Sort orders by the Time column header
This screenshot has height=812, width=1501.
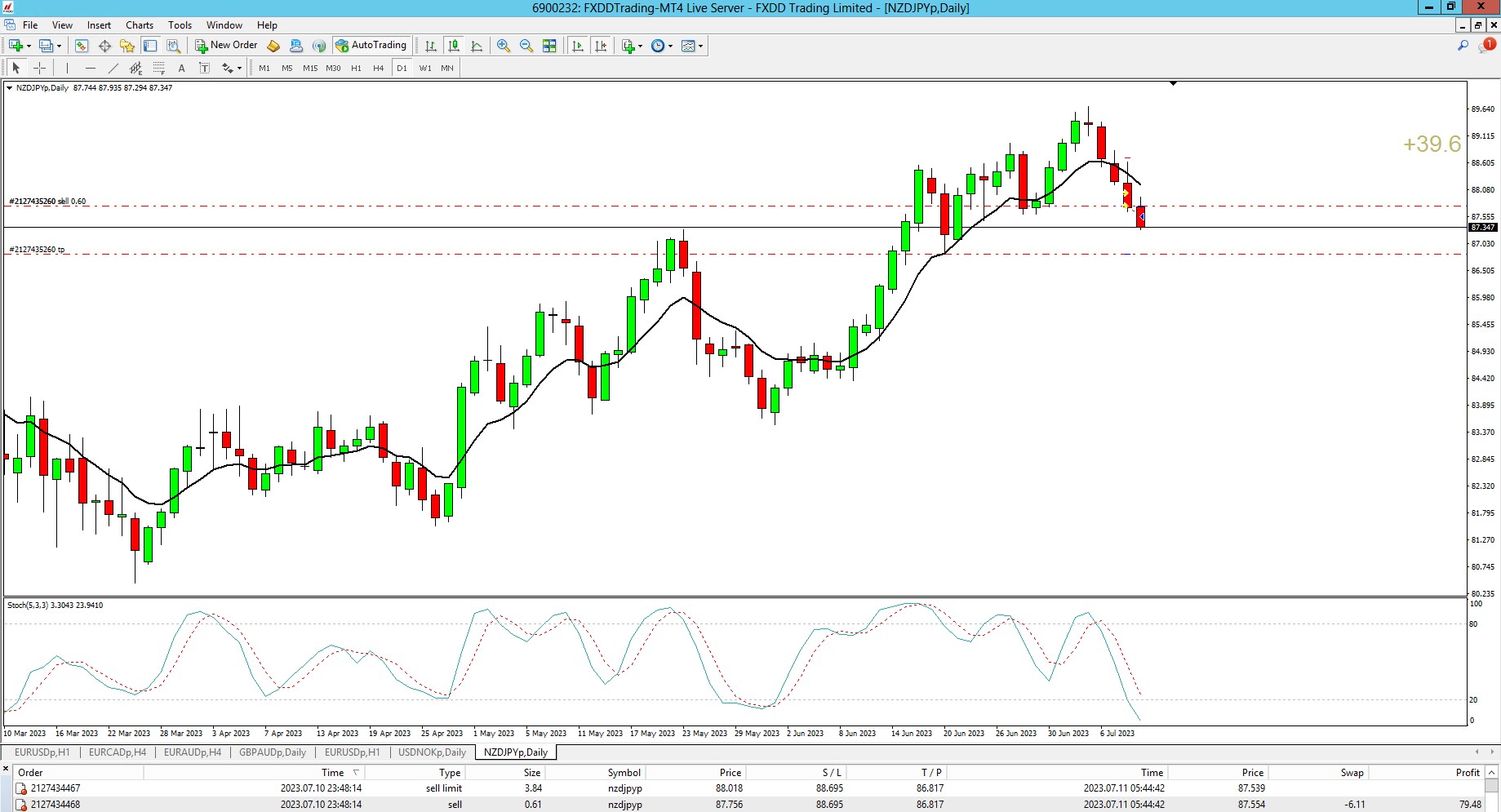coord(254,772)
